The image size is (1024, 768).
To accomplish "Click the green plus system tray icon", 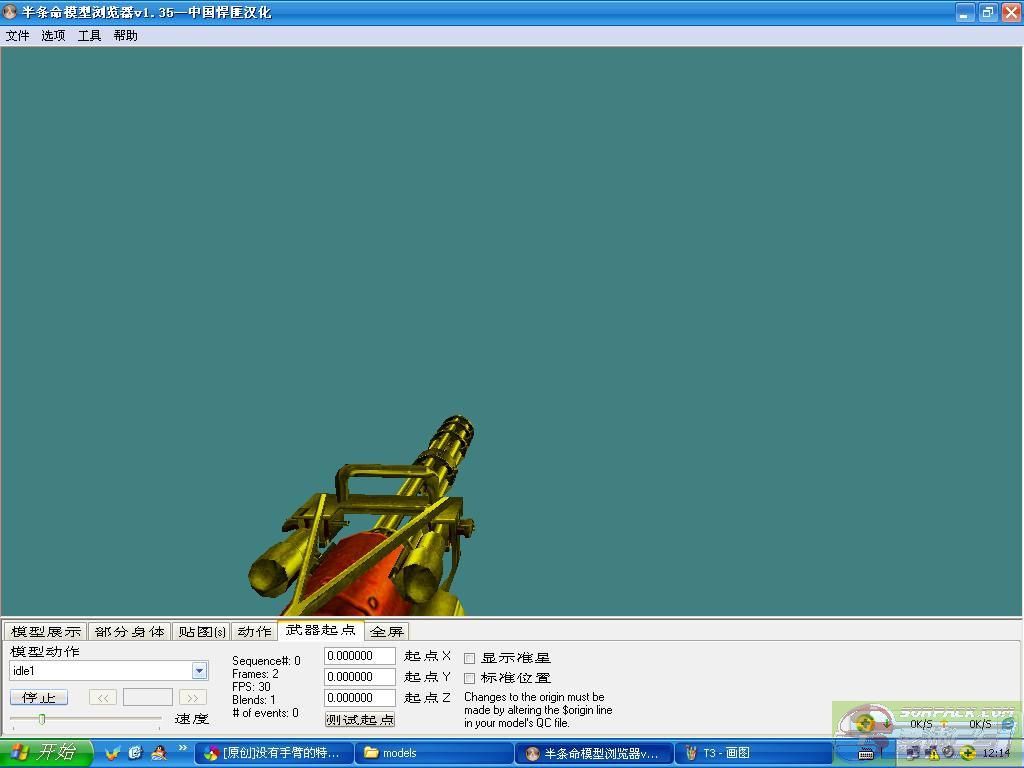I will (x=967, y=753).
